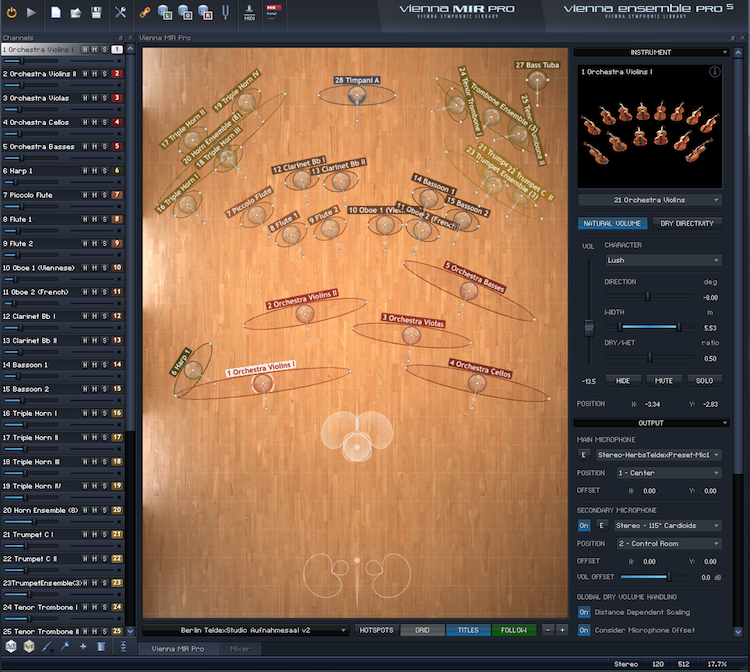Click the trash can icon below channels
Image resolution: width=750 pixels, height=672 pixels.
tap(102, 646)
